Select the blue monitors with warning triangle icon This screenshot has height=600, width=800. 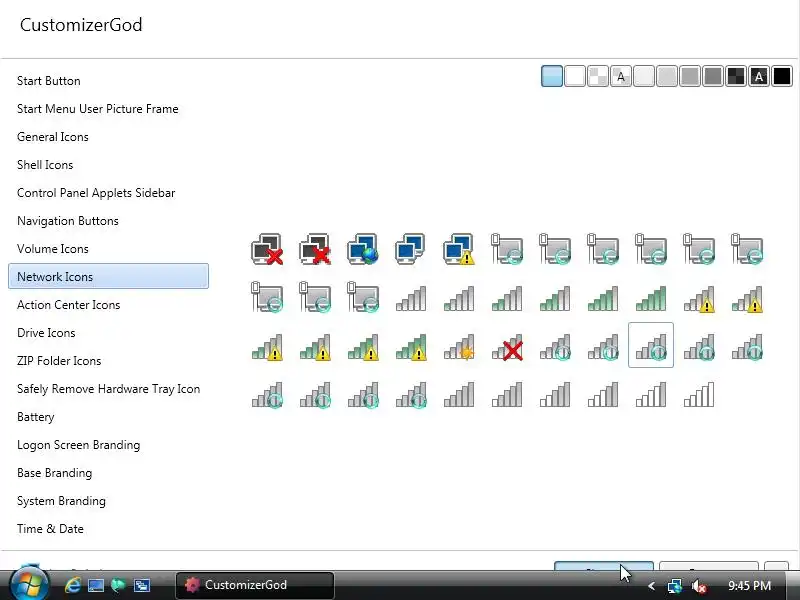tap(459, 249)
